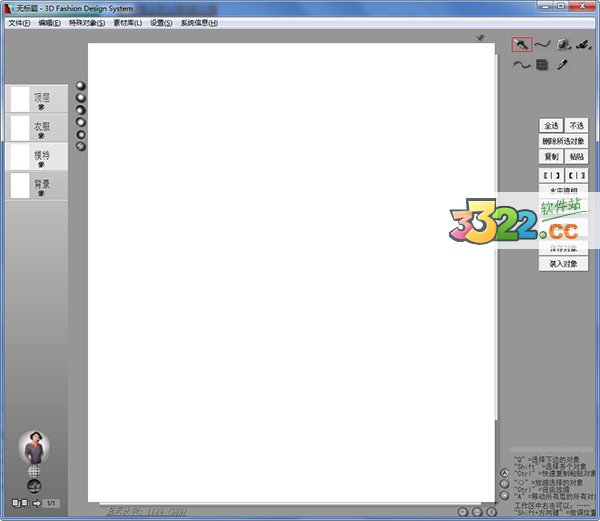Click the small arrow marker above canvas

click(480, 37)
